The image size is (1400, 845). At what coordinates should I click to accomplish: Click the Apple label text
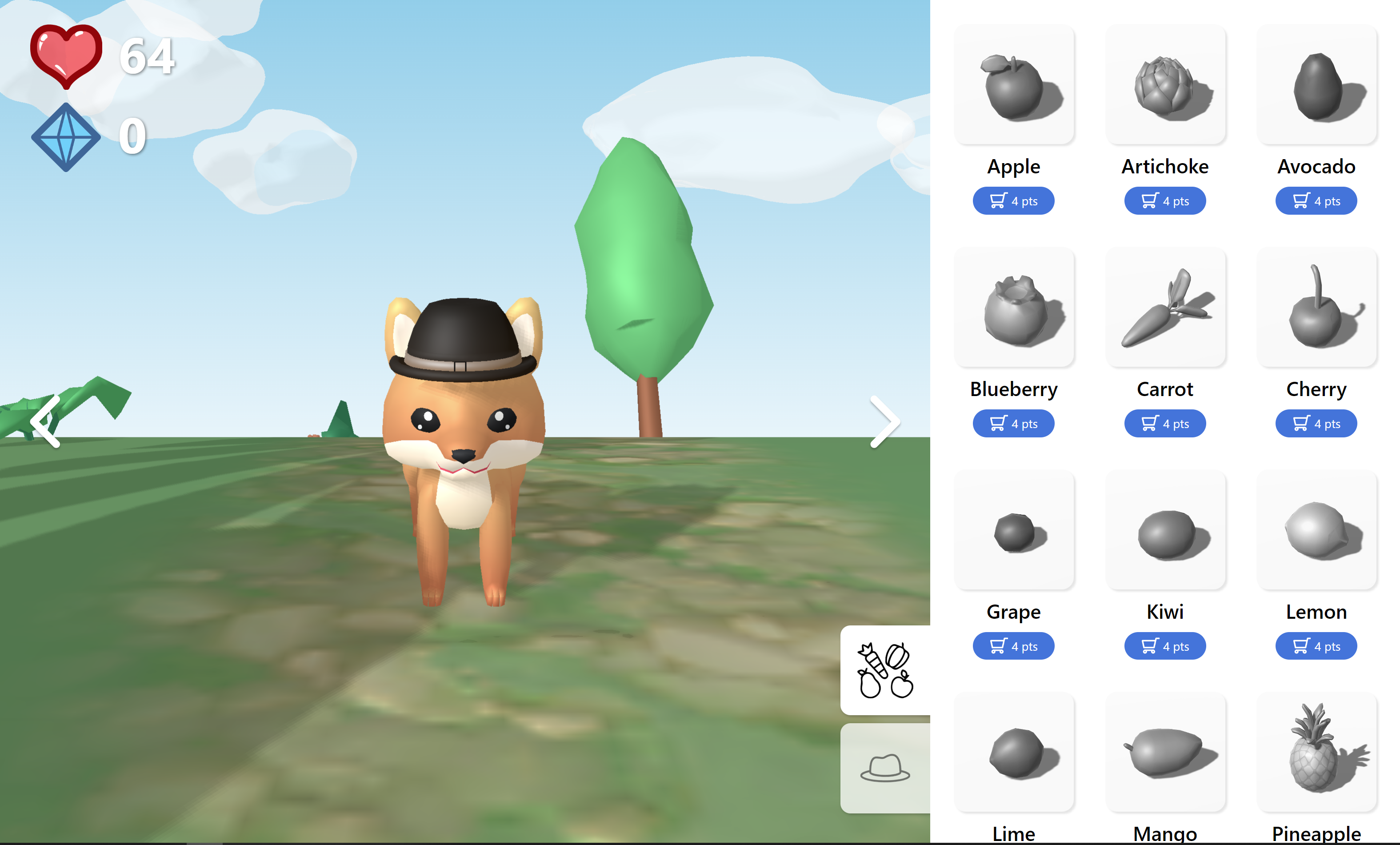[1014, 167]
